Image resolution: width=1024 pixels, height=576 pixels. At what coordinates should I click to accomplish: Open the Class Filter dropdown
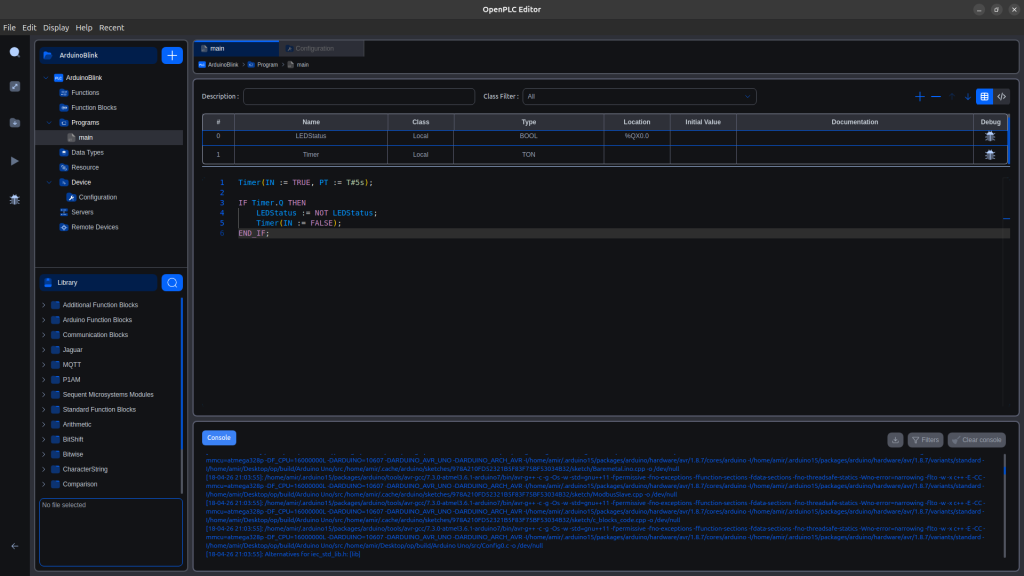[639, 97]
